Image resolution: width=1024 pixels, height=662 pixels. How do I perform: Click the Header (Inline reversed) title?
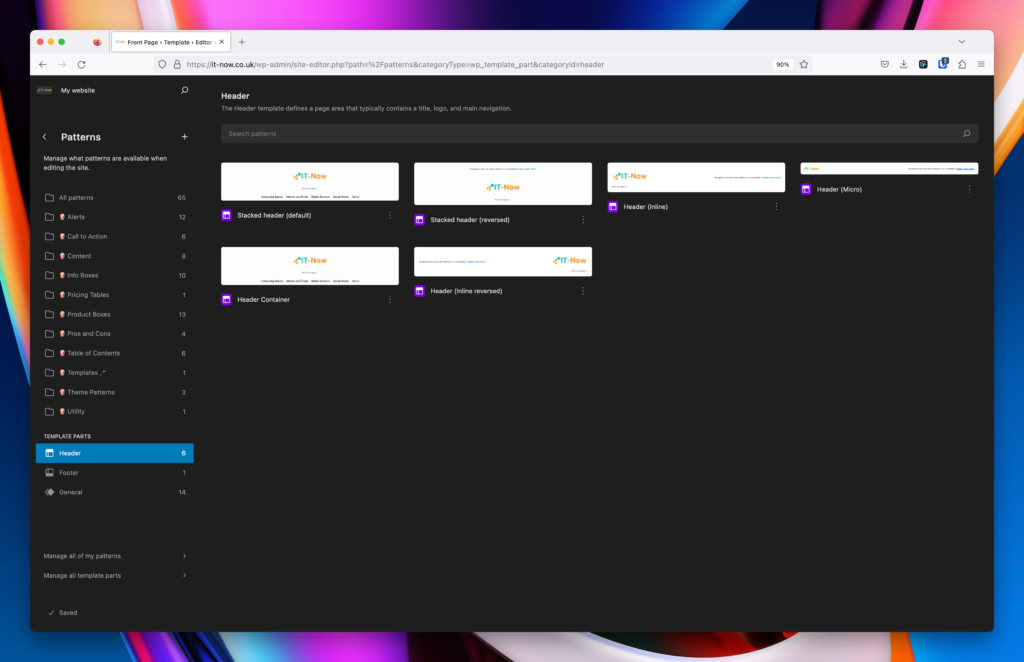pyautogui.click(x=466, y=291)
